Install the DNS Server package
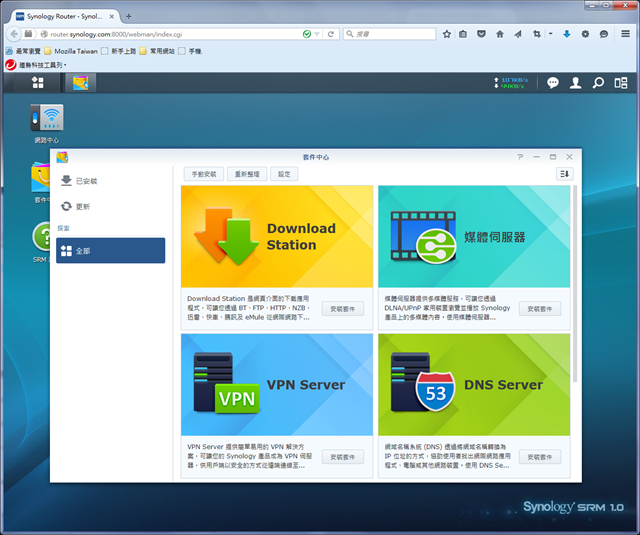This screenshot has width=640, height=535. click(540, 457)
